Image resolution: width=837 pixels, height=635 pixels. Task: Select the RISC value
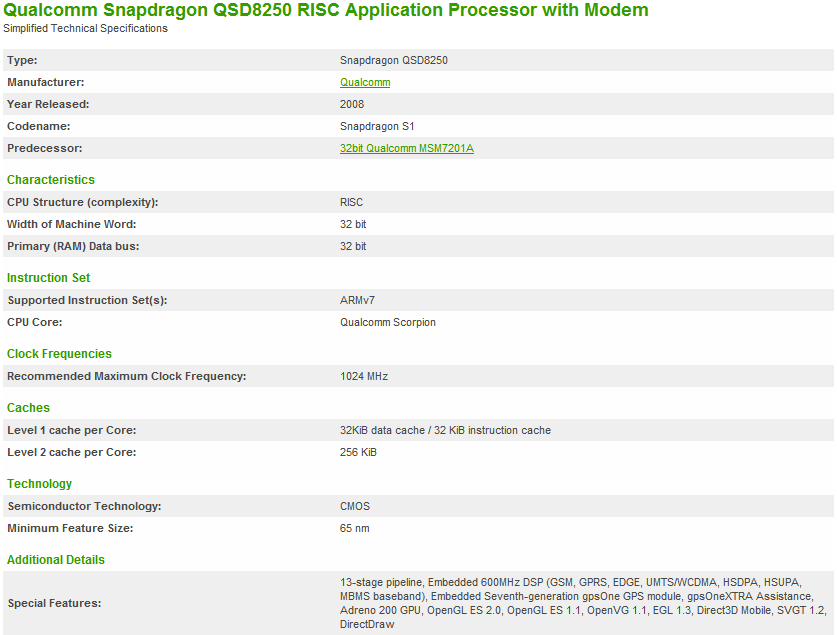351,202
